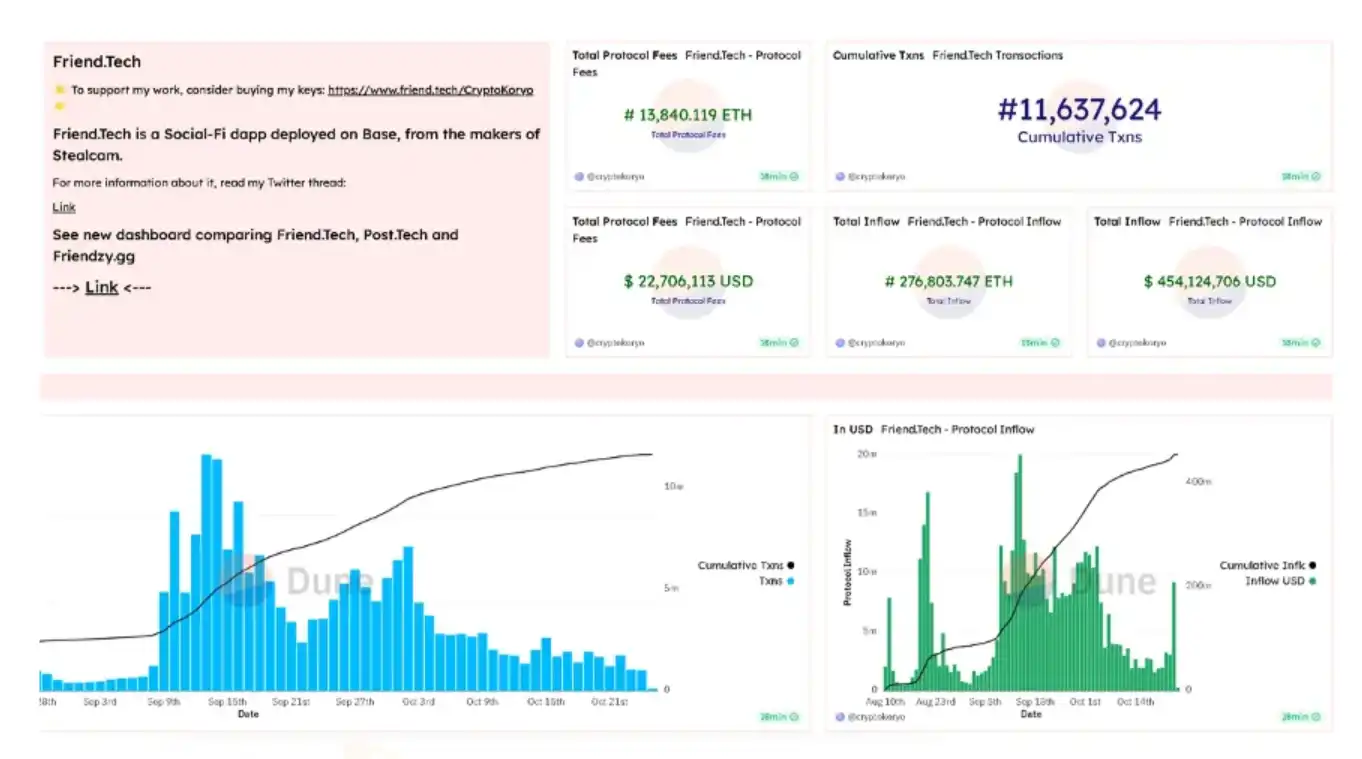Viewport: 1362px width, 759px height.
Task: Click @cryptokoryo avatar on Cumulative Txns card
Action: [x=839, y=176]
